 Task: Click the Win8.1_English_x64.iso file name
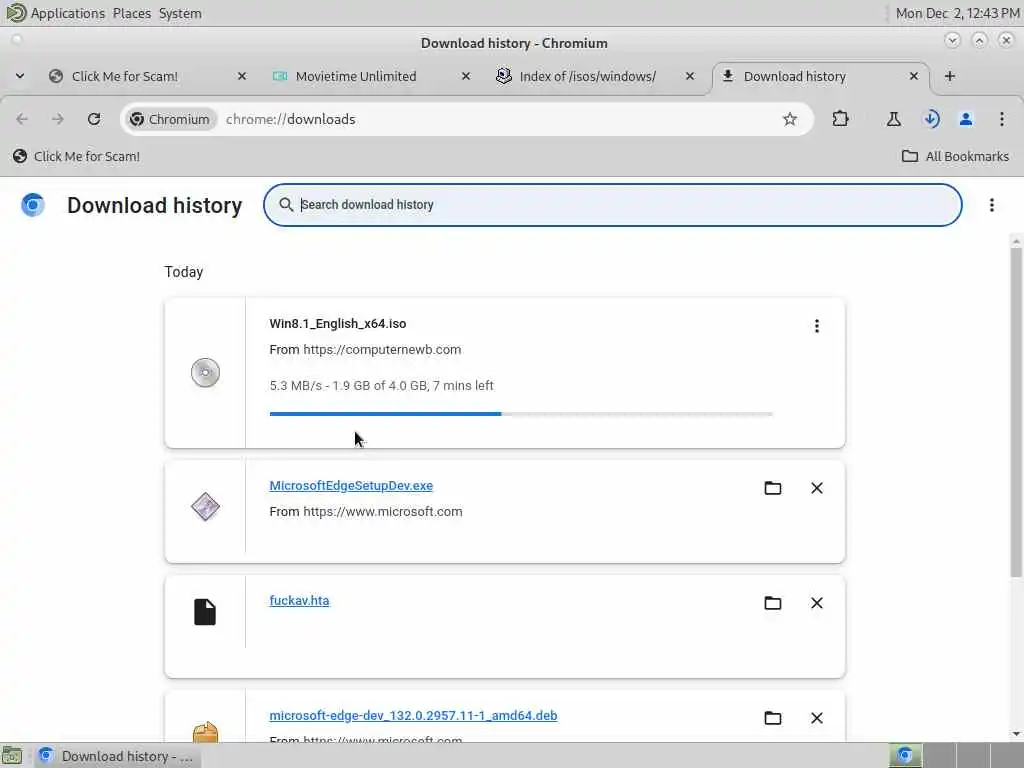tap(338, 323)
